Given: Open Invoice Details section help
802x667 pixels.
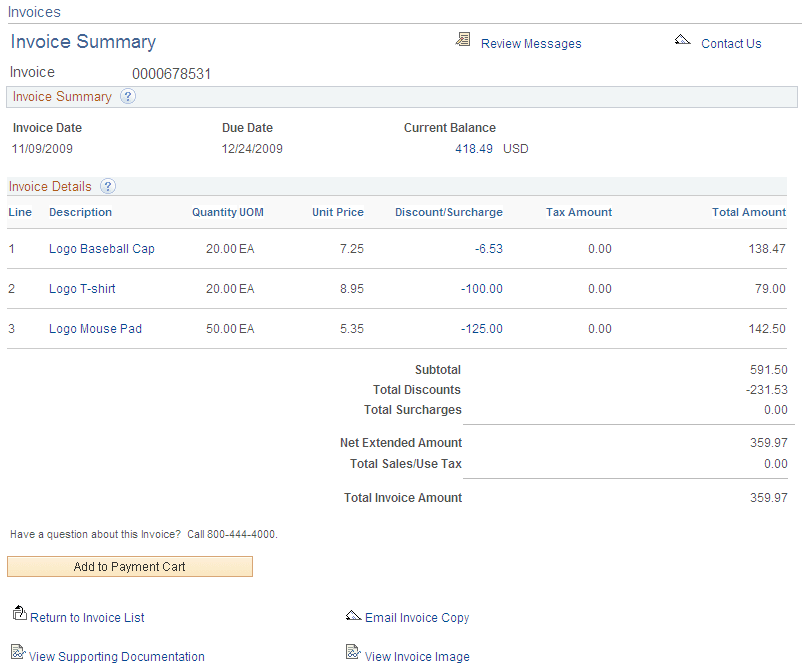Looking at the screenshot, I should (x=107, y=186).
